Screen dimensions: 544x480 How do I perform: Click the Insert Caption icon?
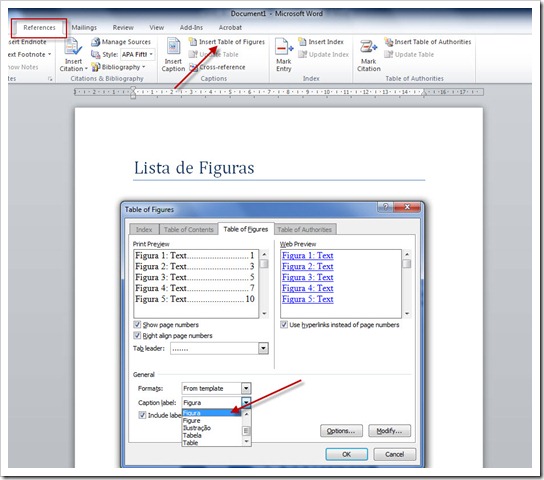point(173,47)
